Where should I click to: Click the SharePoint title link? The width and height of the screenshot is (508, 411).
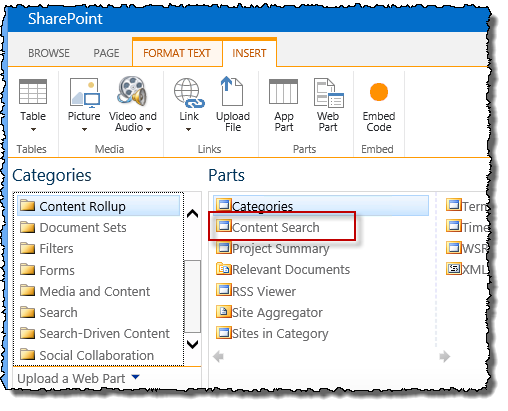click(x=65, y=18)
